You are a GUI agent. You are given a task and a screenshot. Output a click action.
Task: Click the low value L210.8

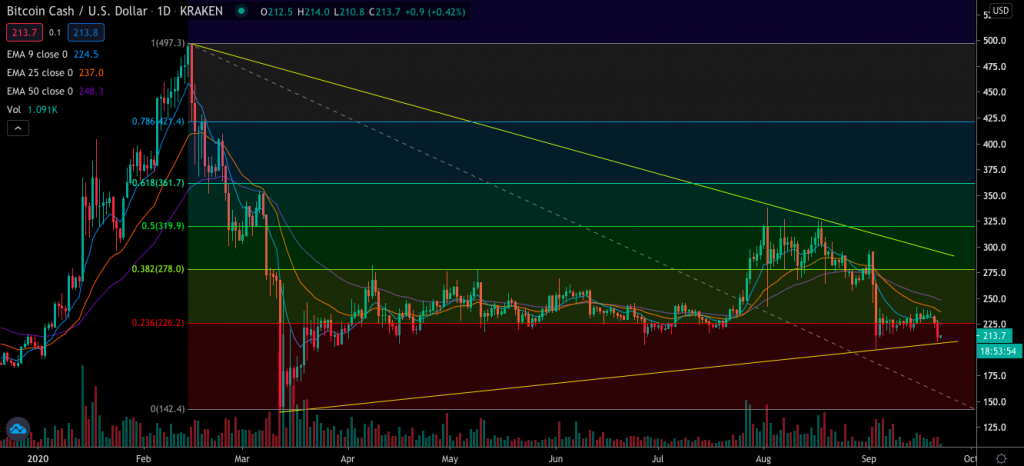point(349,12)
